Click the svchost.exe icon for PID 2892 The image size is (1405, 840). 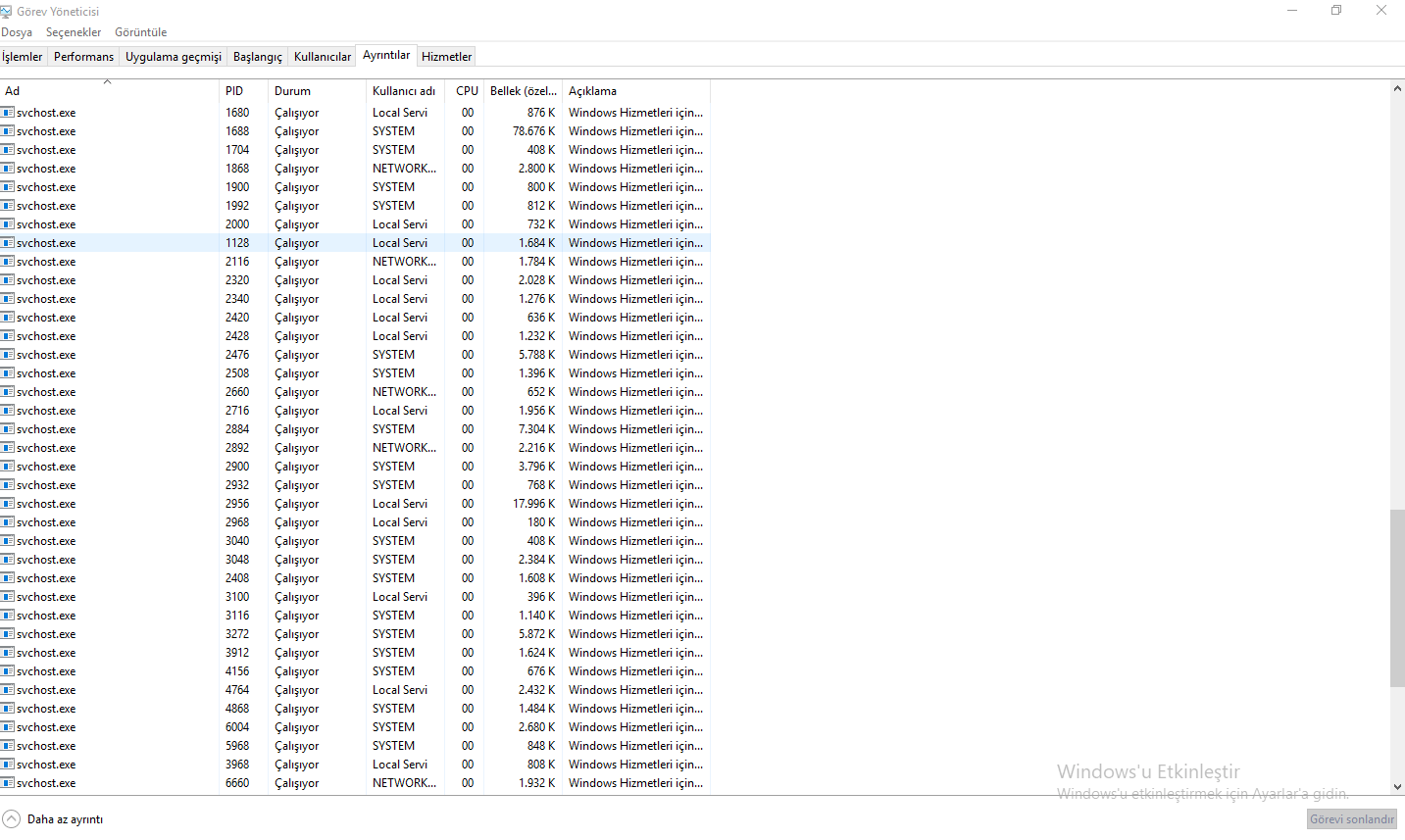tap(8, 448)
